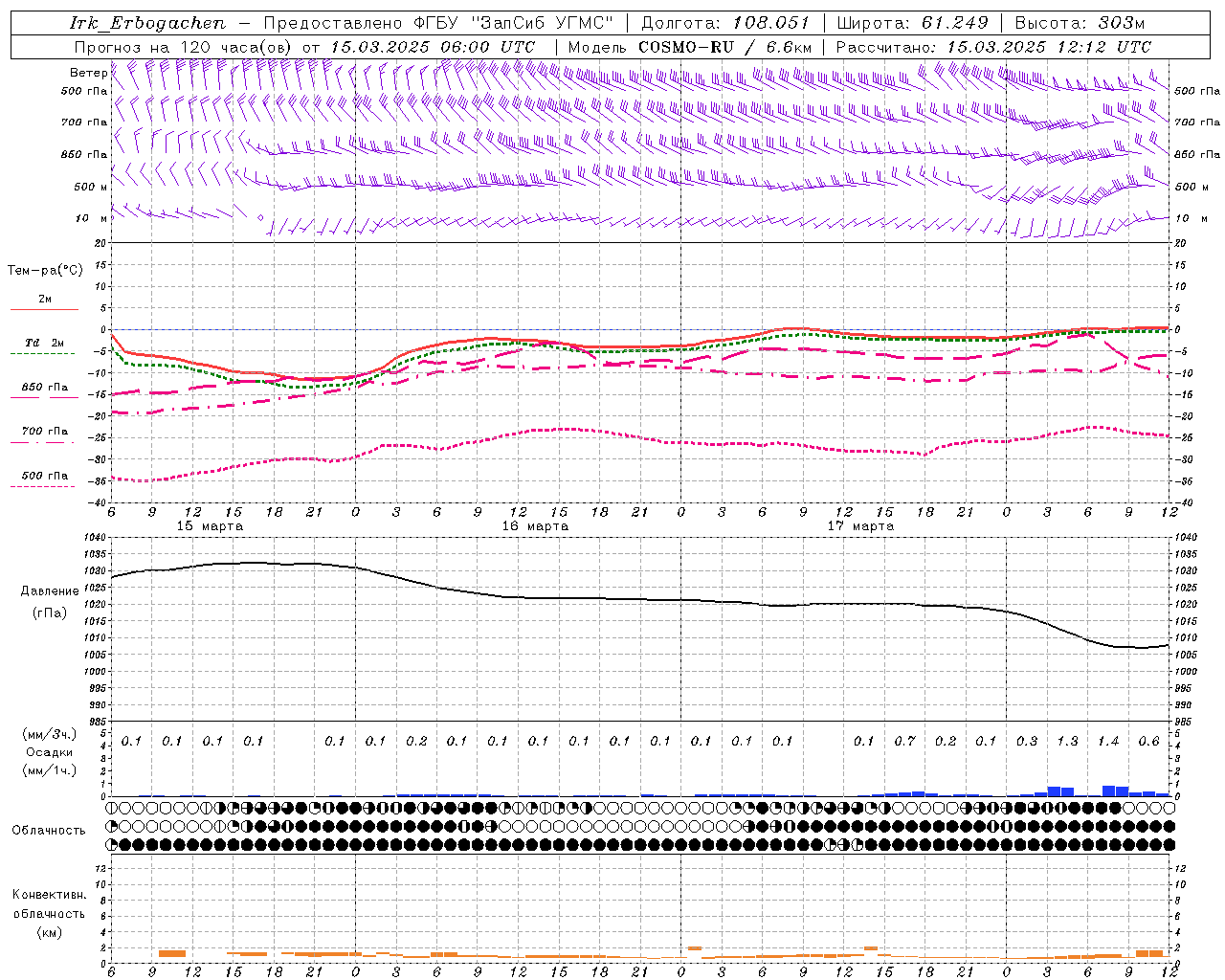Click the station name Irk_Erbogachen
Screen dimensions: 1225x980
[147, 23]
